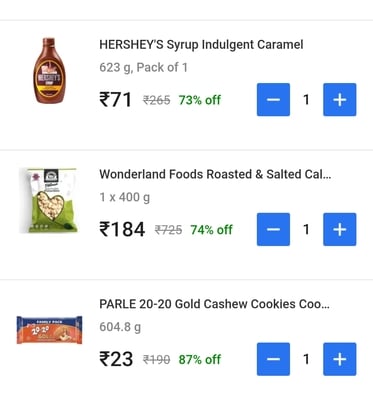
Task: Open the Wonderland Foods cashew pack image
Action: click(49, 200)
